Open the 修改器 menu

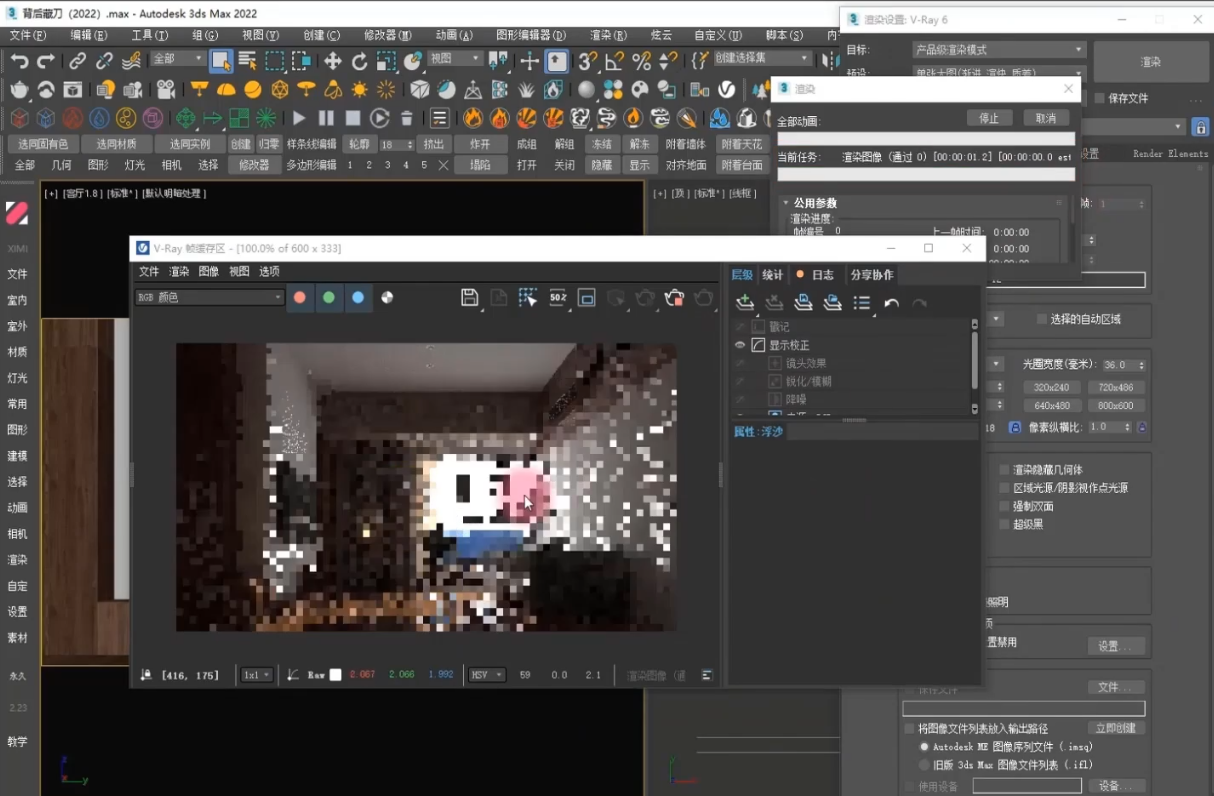coord(387,35)
